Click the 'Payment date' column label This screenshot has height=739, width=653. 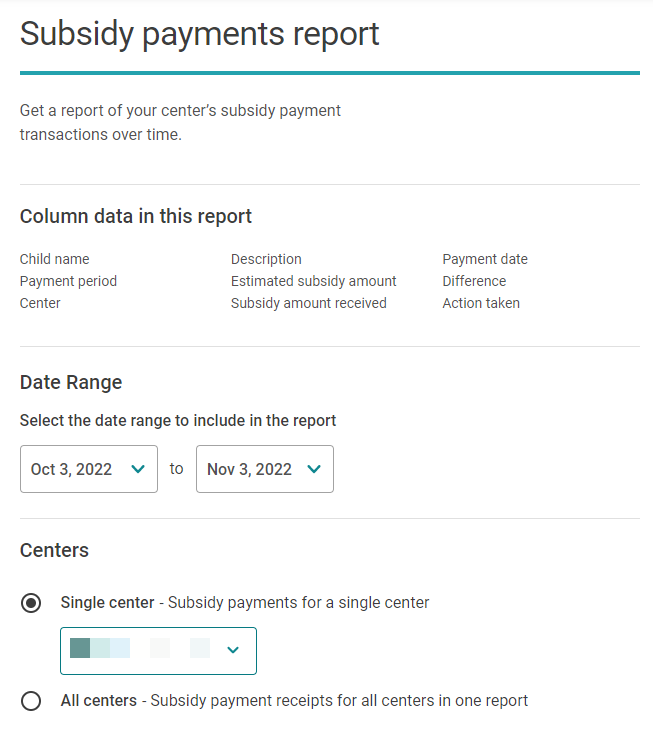coord(485,259)
